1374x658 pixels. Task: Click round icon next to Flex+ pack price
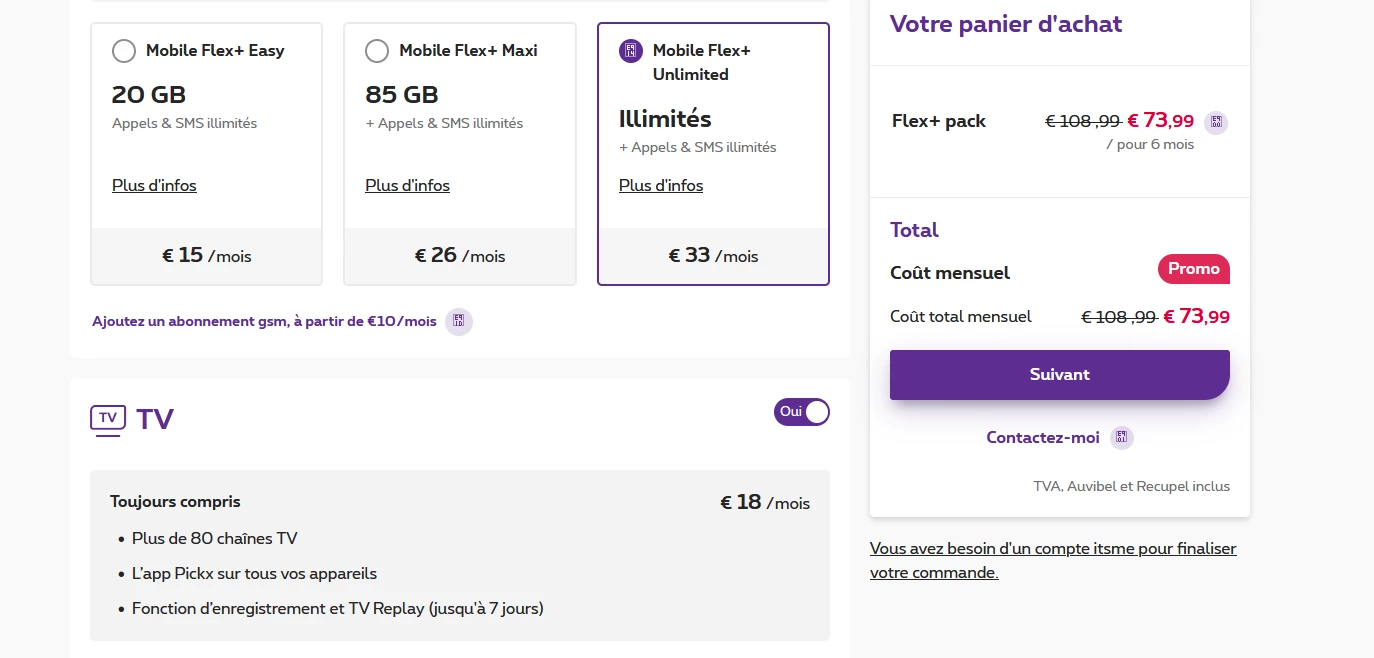coord(1216,122)
